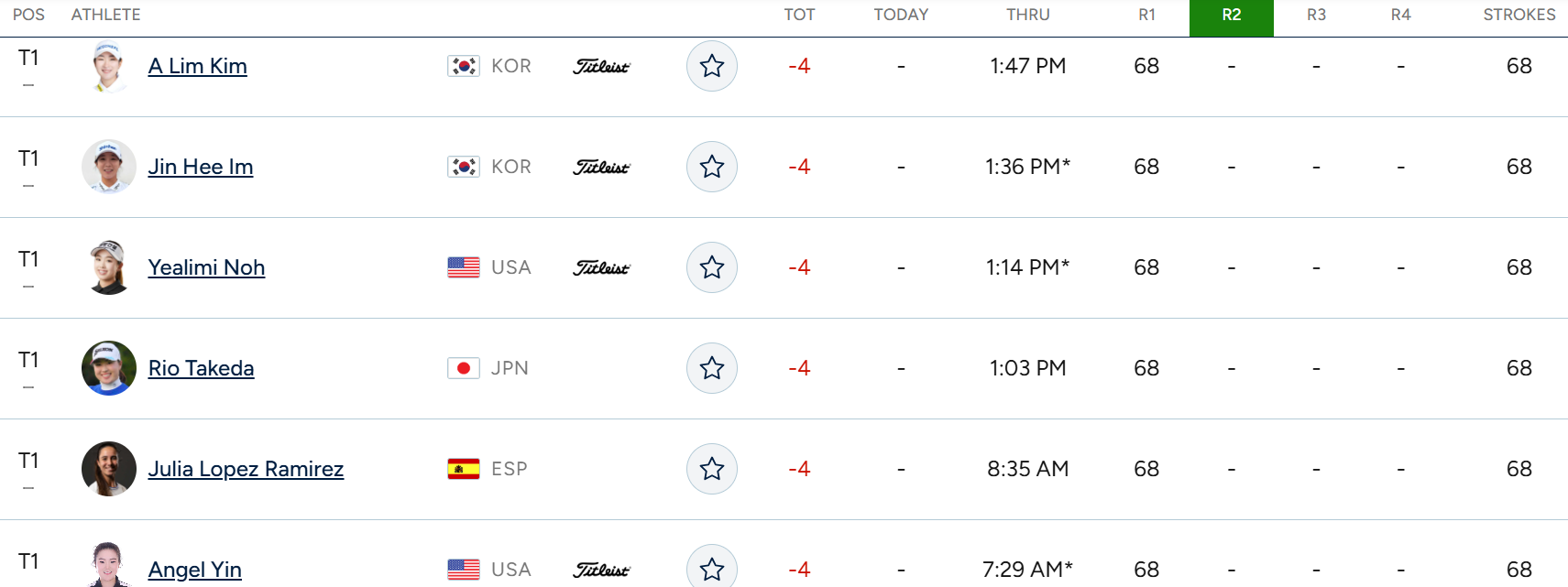Open Jin Hee Im player page
This screenshot has width=1568, height=587.
point(201,167)
